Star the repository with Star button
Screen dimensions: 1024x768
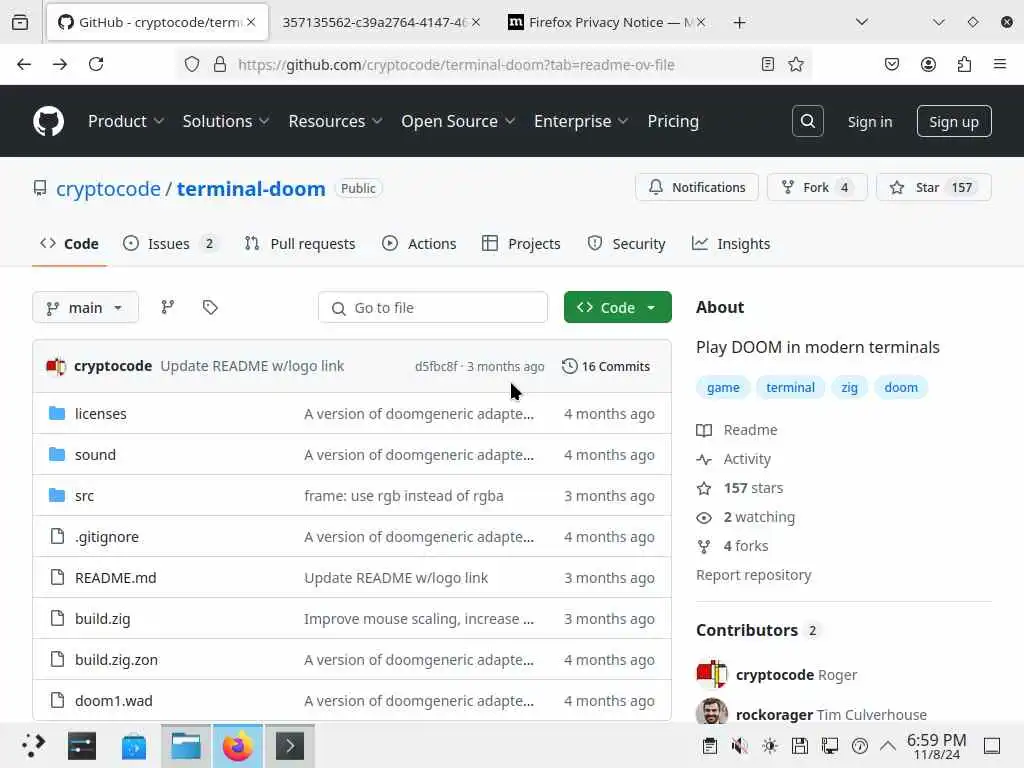(x=934, y=187)
